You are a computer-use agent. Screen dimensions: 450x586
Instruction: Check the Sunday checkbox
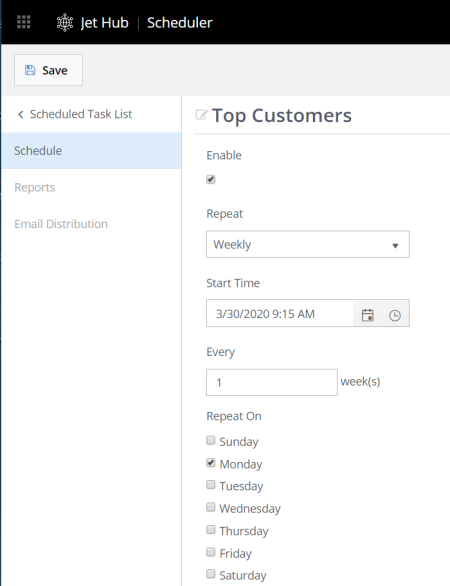point(211,440)
